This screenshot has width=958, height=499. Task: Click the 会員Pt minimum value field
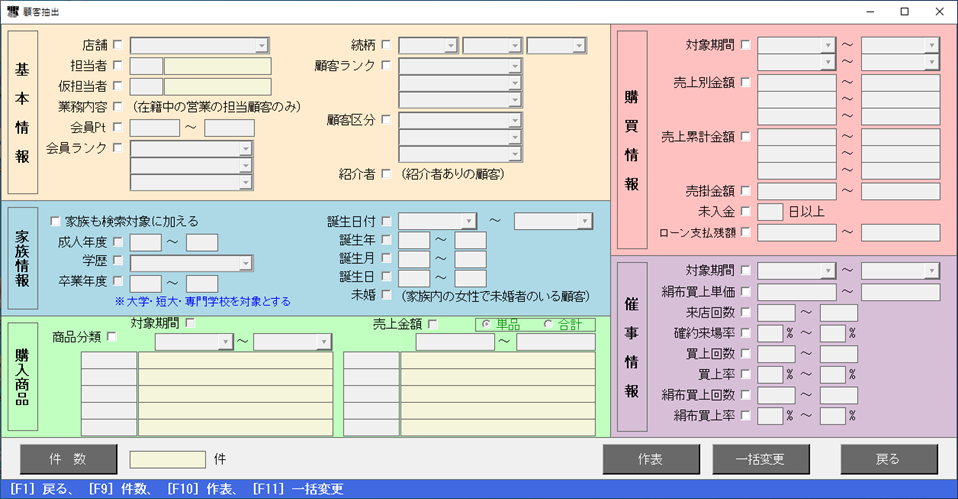point(154,127)
